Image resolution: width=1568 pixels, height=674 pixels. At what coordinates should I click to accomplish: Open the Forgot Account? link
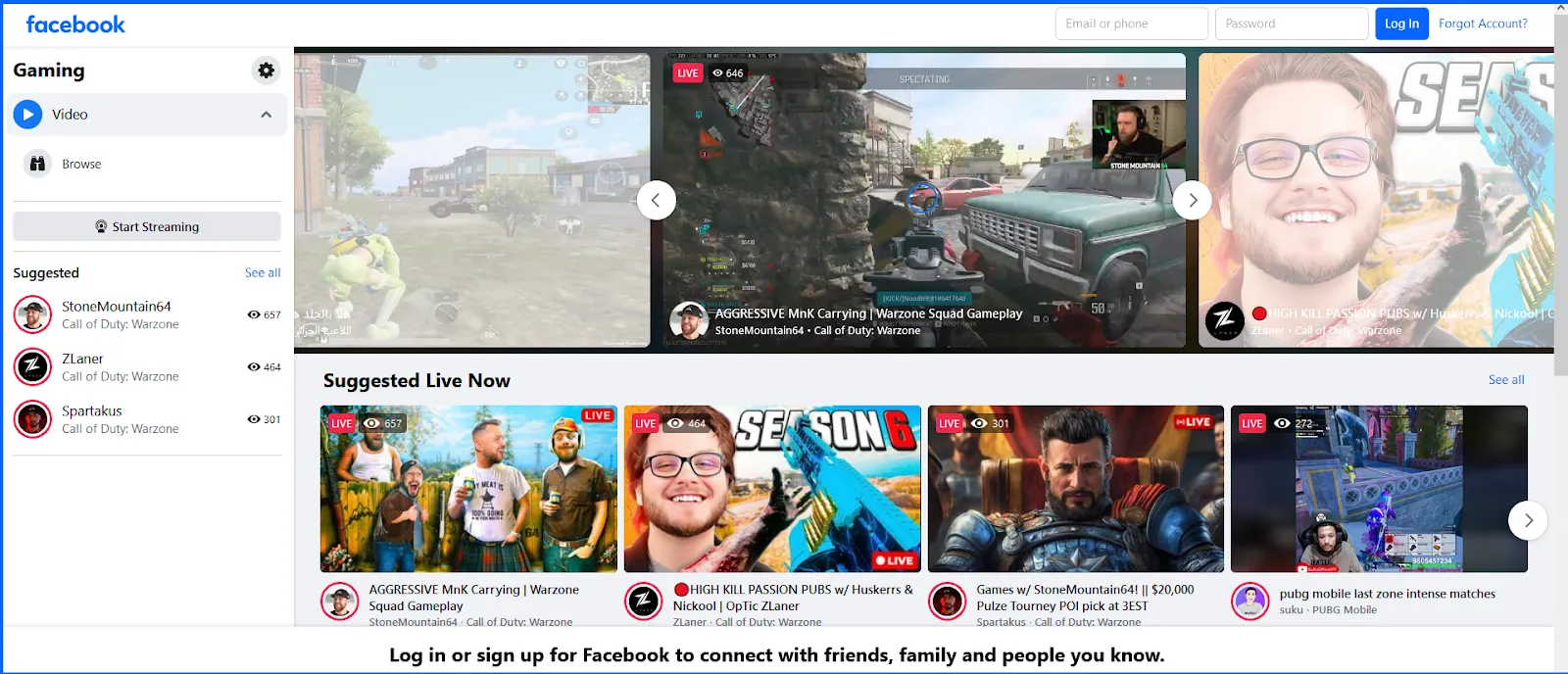pyautogui.click(x=1482, y=24)
